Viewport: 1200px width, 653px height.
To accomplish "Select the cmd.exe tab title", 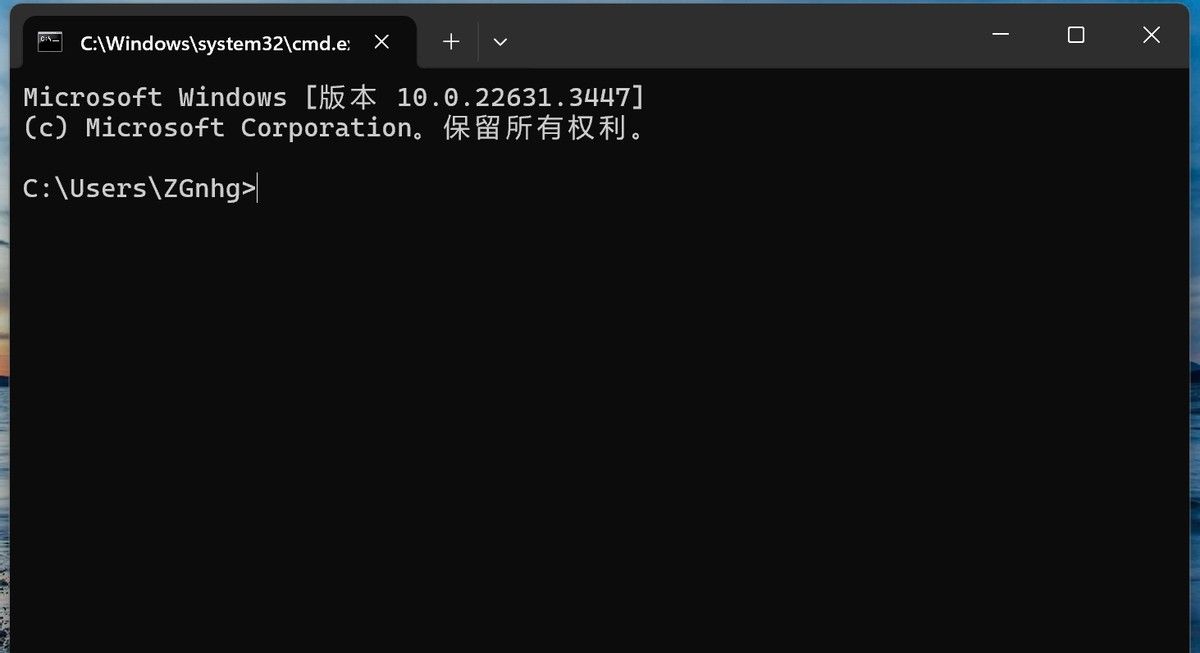I will pyautogui.click(x=214, y=43).
